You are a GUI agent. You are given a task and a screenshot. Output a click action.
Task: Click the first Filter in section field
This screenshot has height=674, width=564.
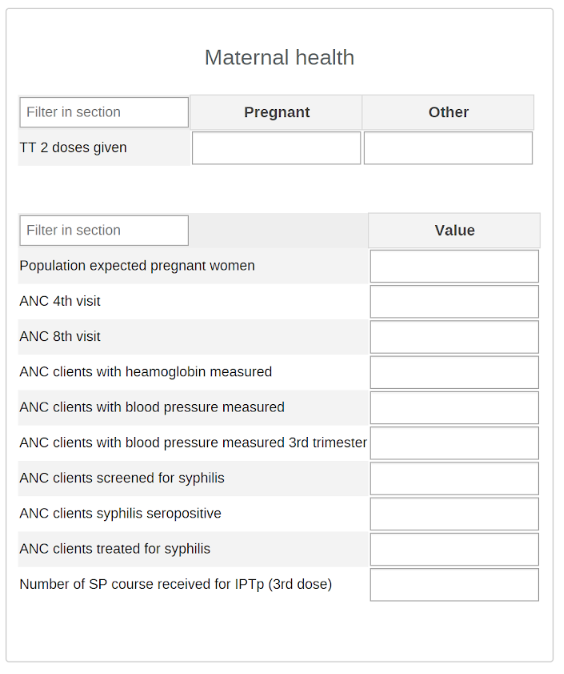(104, 113)
